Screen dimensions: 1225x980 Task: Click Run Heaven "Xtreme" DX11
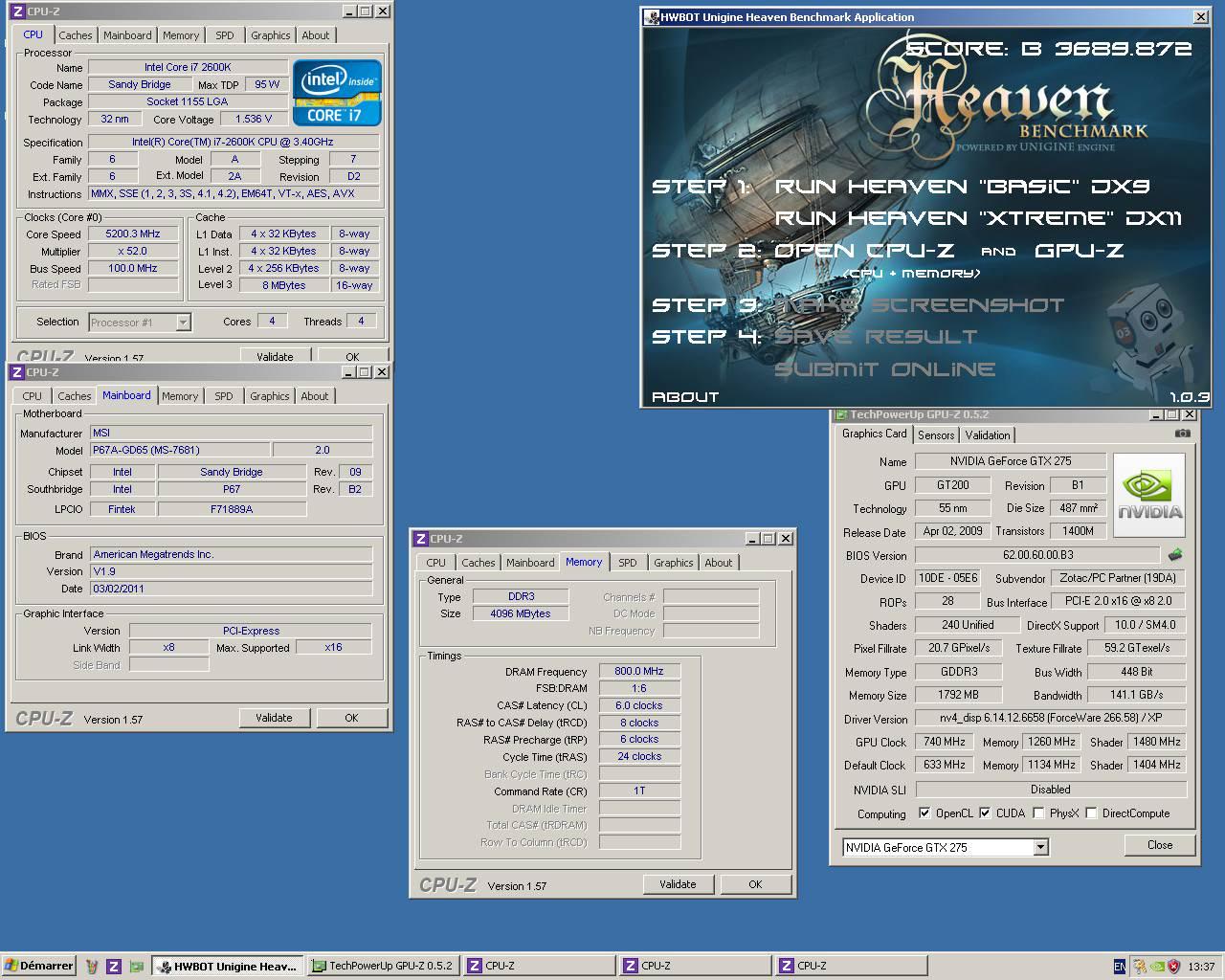[978, 218]
